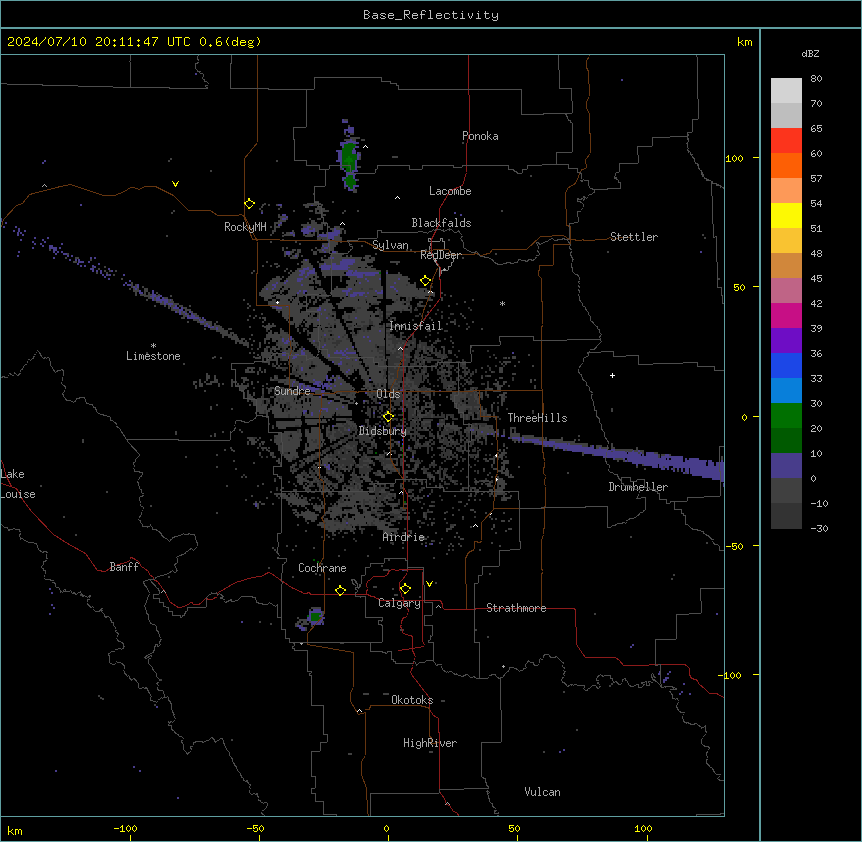
Task: Select the white asterisk above the Limestone label
Action: pos(153,346)
